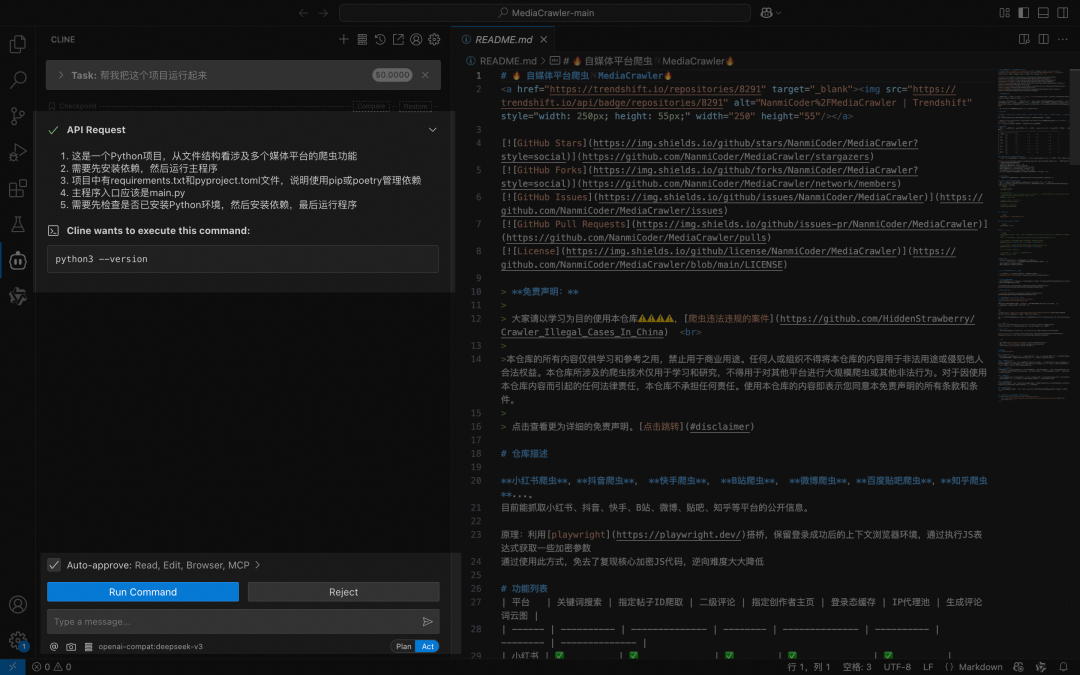The image size is (1080, 675).
Task: Open the Manage gear with badge in activity bar
Action: 18,641
